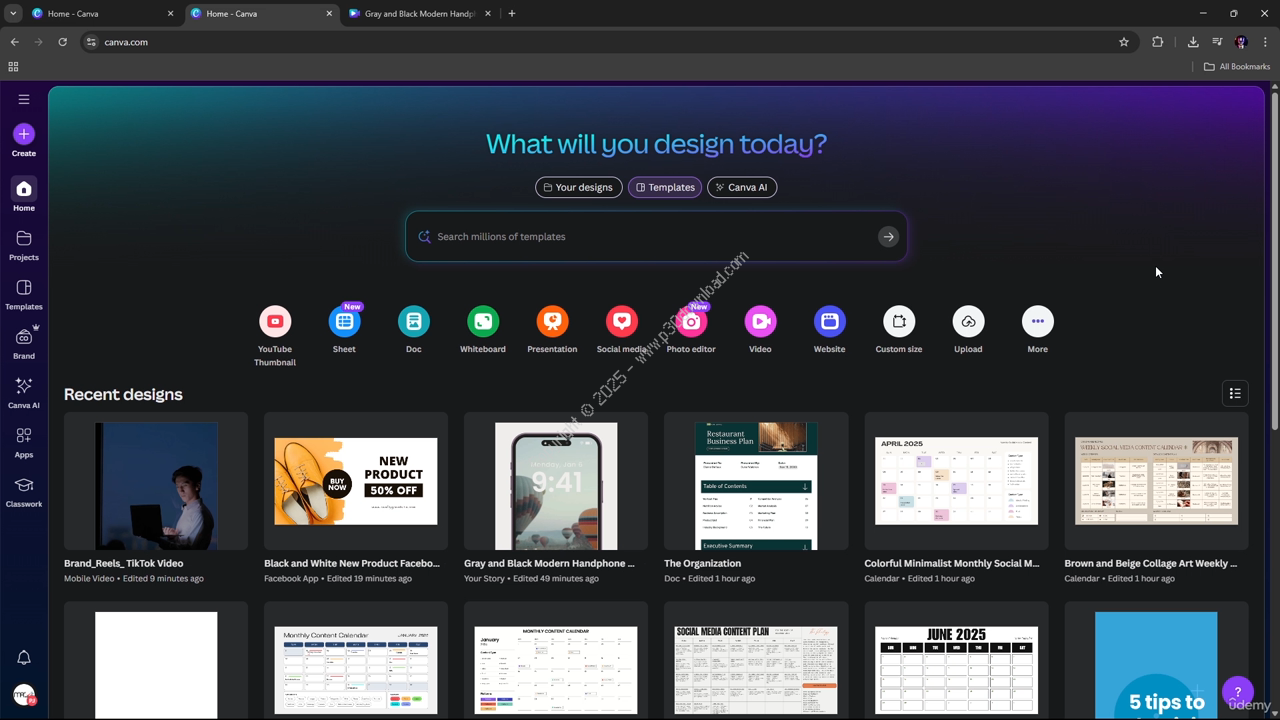Open Brown and Beige Collage Art thumbnail

coord(1156,481)
